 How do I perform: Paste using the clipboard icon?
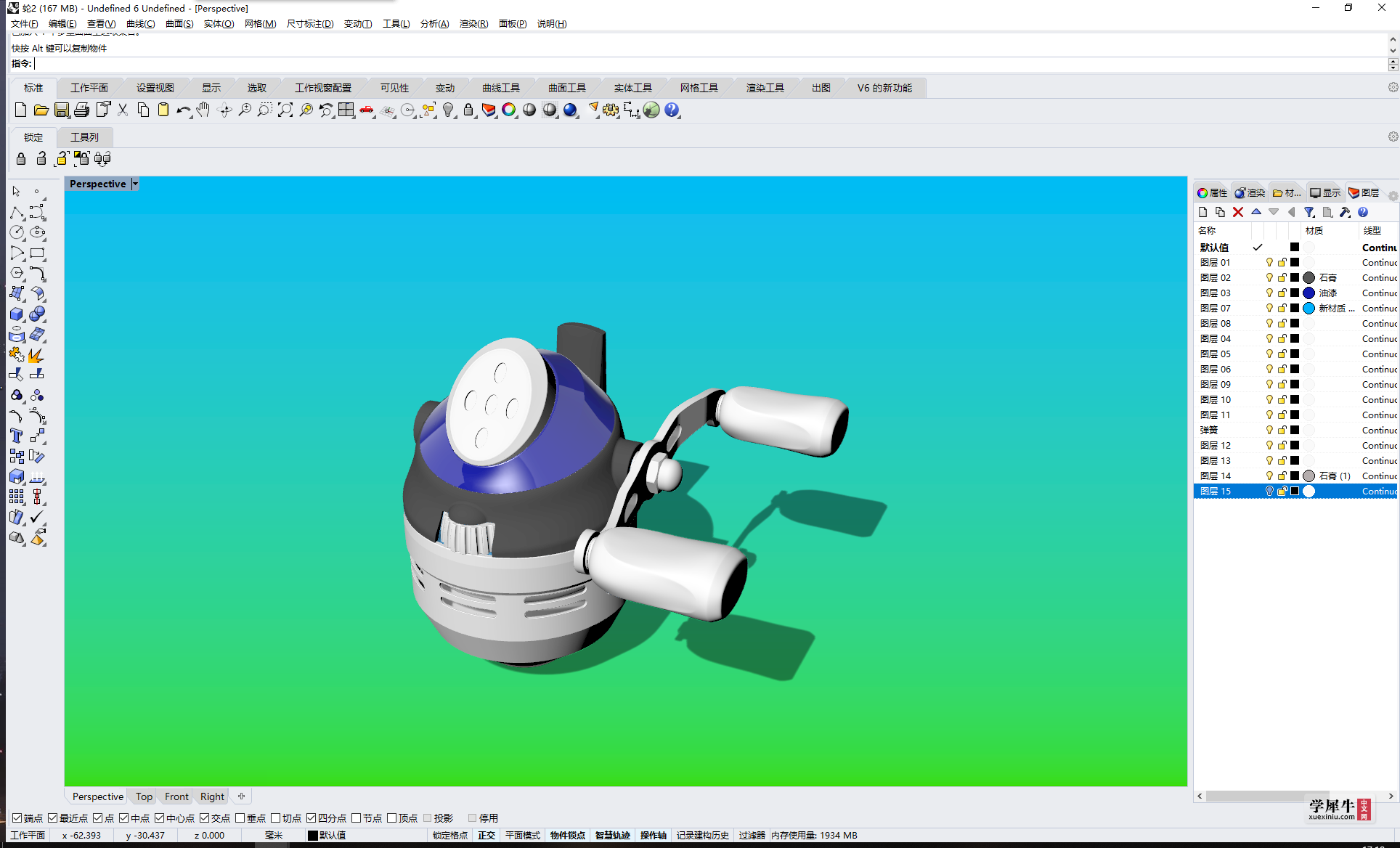(x=163, y=110)
